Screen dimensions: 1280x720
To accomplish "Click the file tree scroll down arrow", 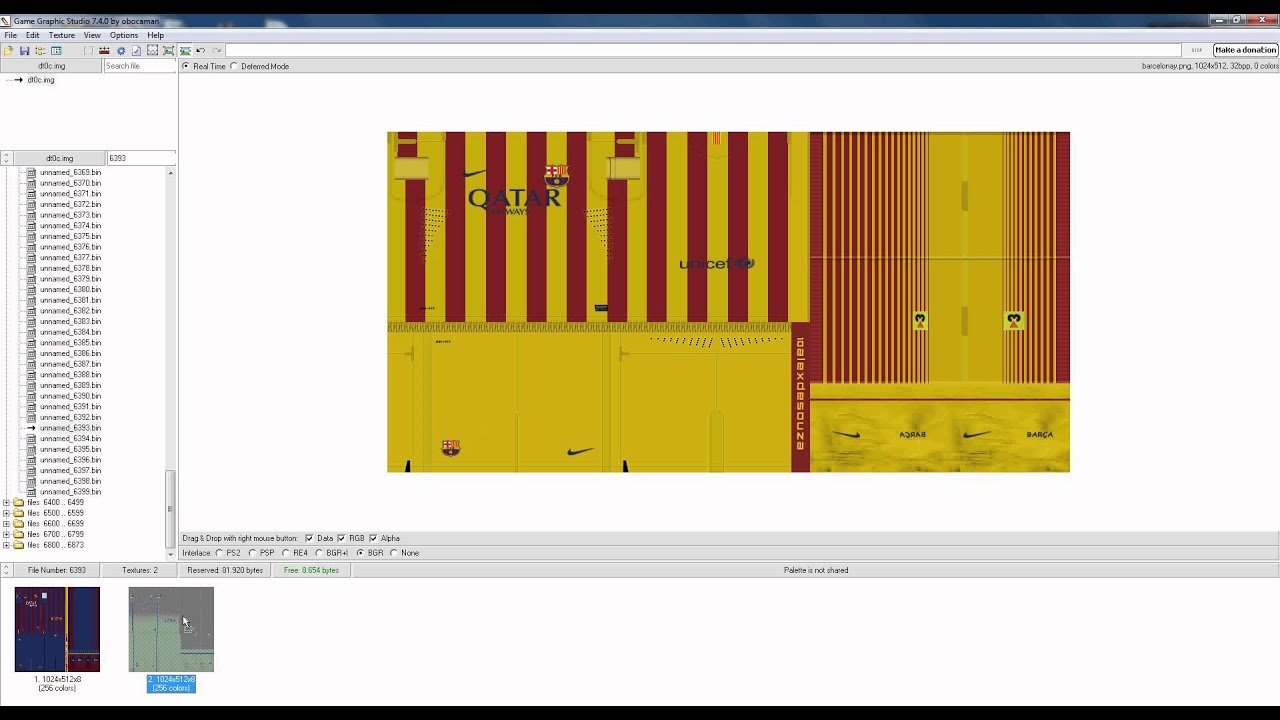I will click(170, 554).
